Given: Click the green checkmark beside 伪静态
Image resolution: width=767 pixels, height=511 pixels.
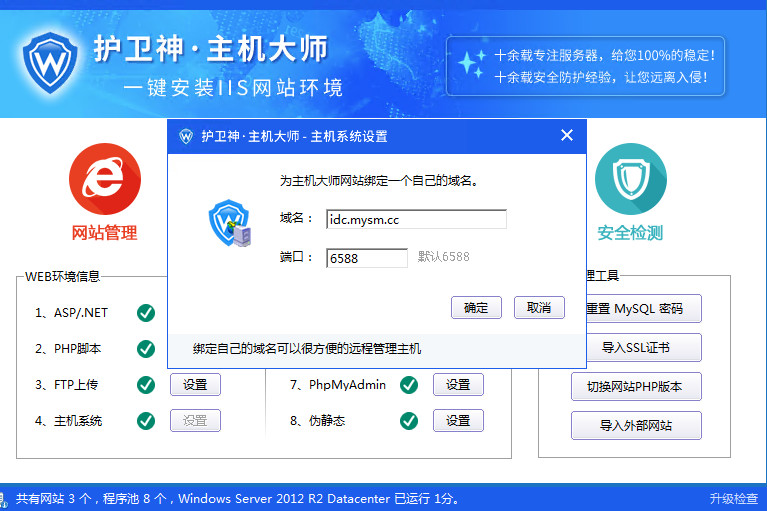Looking at the screenshot, I should click(408, 421).
